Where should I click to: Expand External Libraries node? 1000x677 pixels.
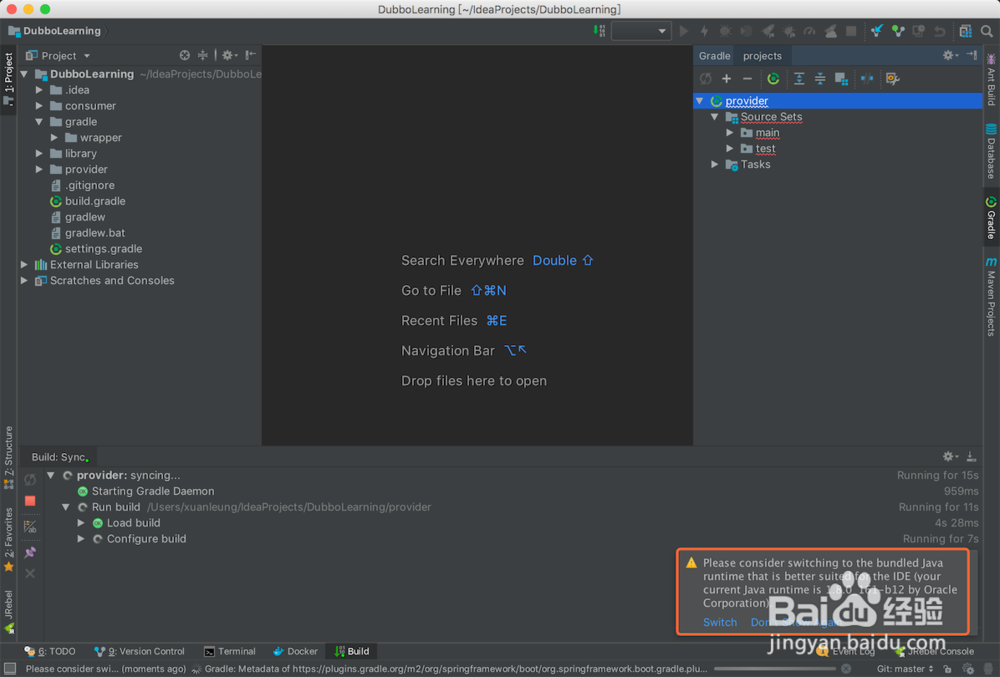coord(24,265)
